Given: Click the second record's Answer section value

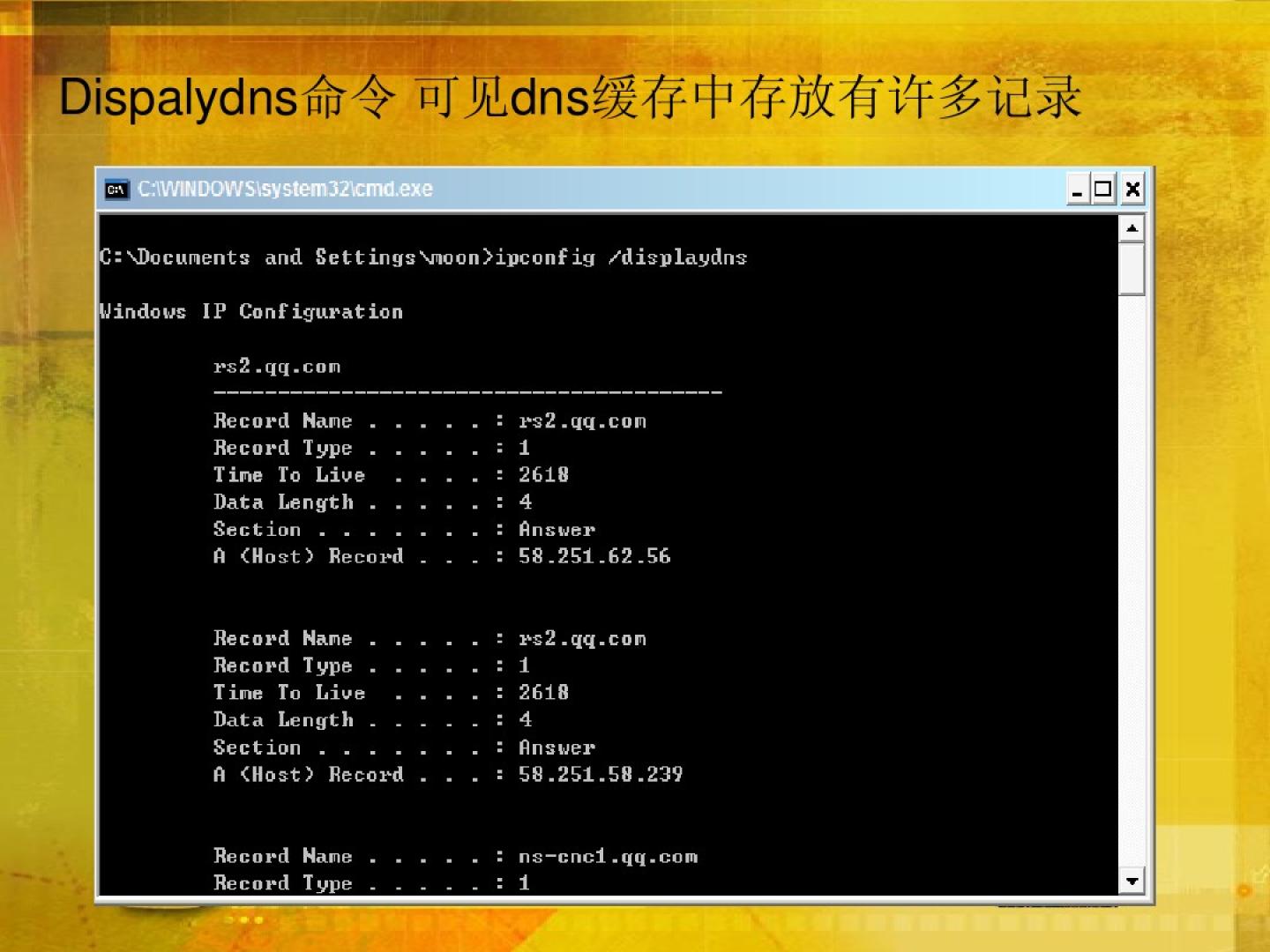Looking at the screenshot, I should coord(557,747).
